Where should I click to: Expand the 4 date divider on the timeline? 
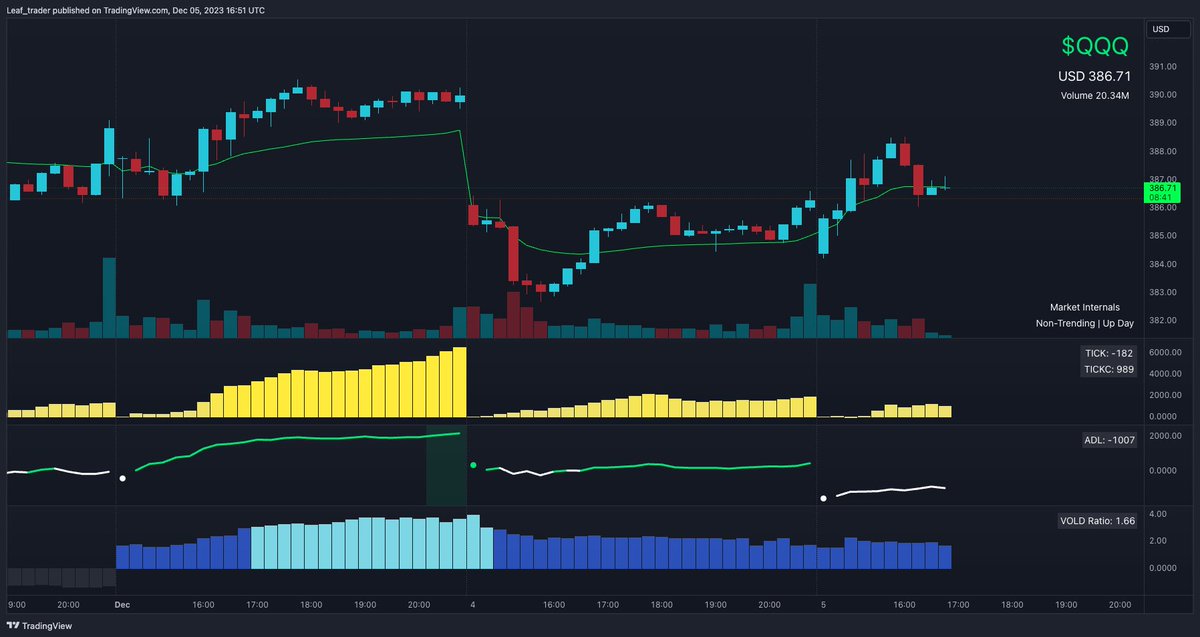click(471, 605)
